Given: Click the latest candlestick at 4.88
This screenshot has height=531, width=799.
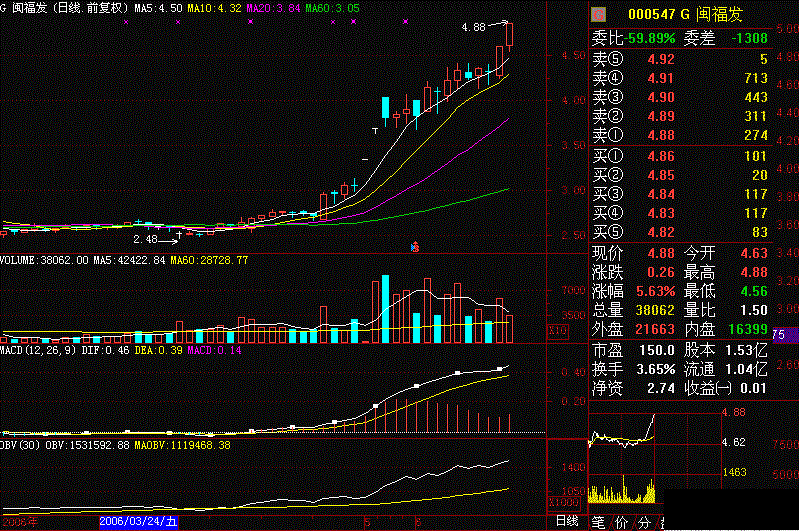Looking at the screenshot, I should click(510, 36).
